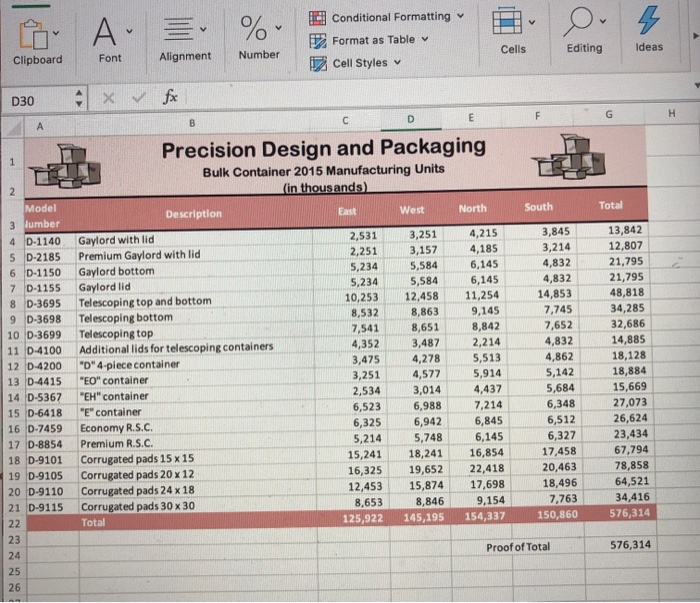The width and height of the screenshot is (700, 603).
Task: Click the Name Box showing D30
Action: coord(38,101)
